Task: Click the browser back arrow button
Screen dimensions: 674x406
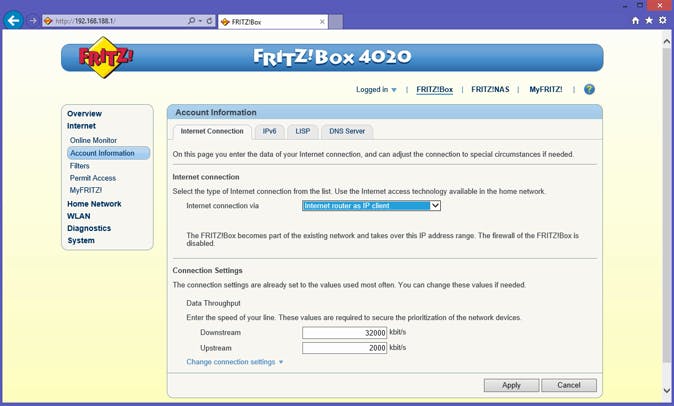Action: pyautogui.click(x=14, y=20)
